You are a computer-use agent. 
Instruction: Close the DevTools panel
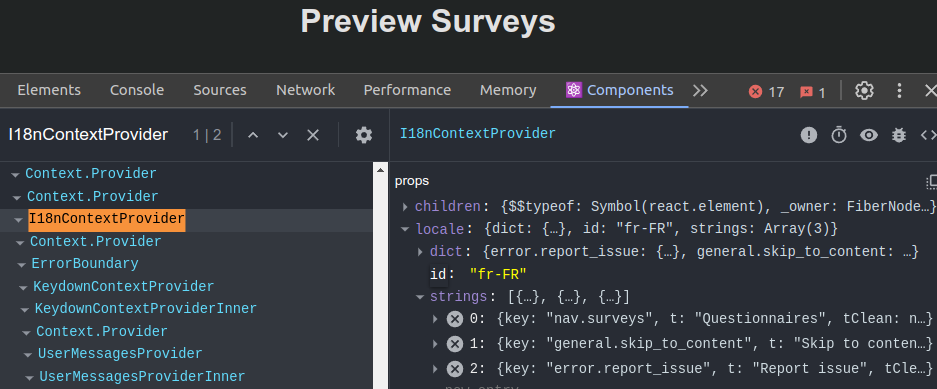tap(930, 91)
